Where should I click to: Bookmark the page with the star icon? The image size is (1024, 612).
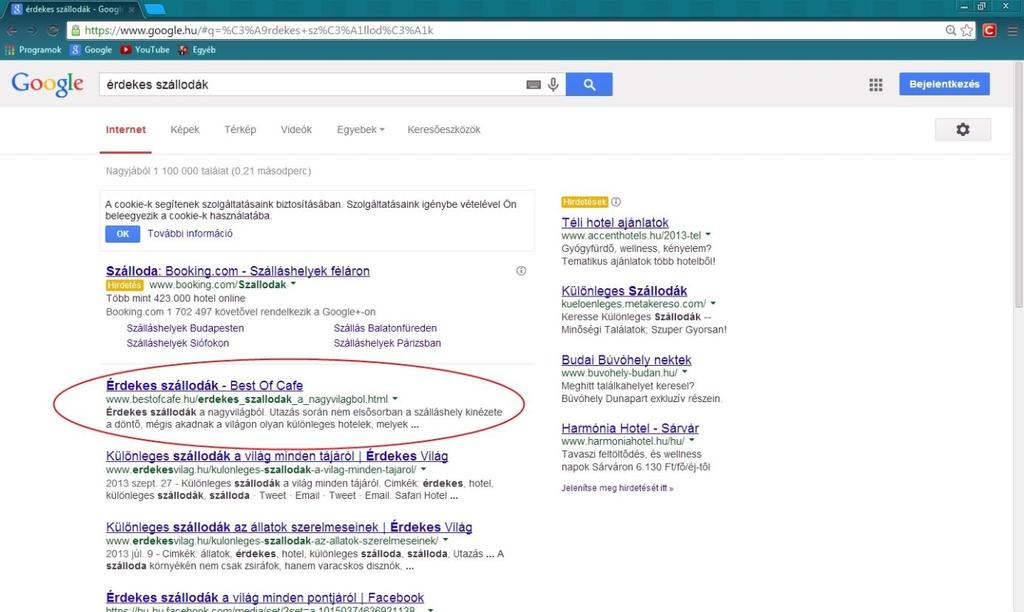point(967,30)
